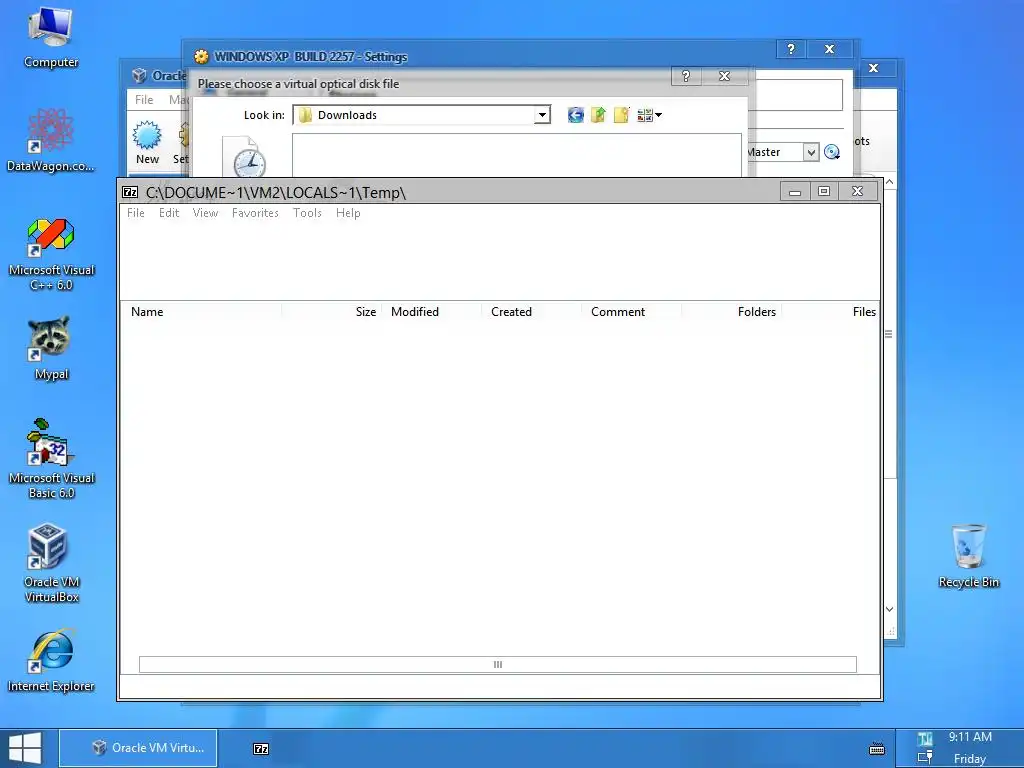Sort by the Comment column
This screenshot has height=768, width=1024.
(632, 312)
